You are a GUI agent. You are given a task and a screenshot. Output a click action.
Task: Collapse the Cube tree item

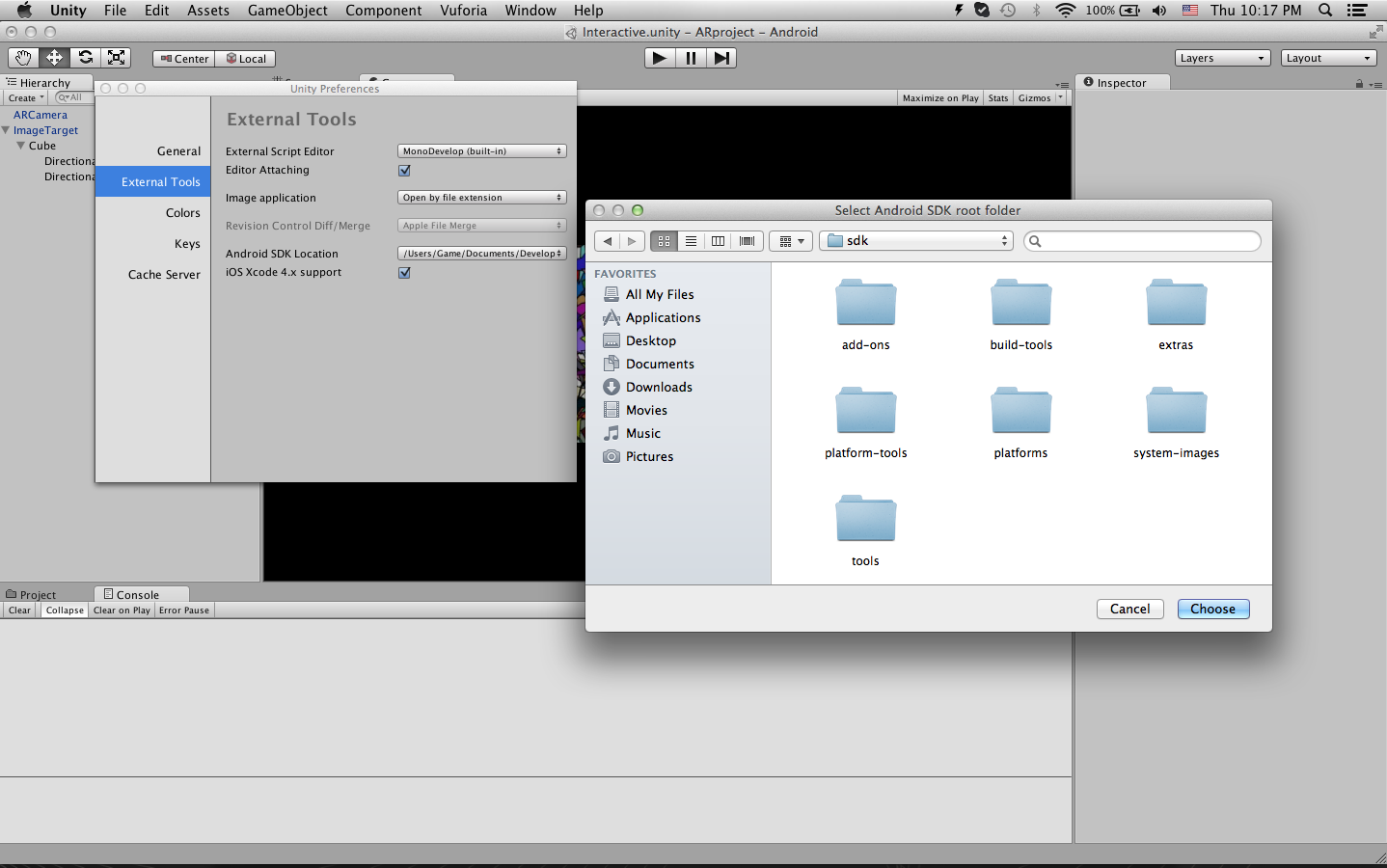point(21,146)
